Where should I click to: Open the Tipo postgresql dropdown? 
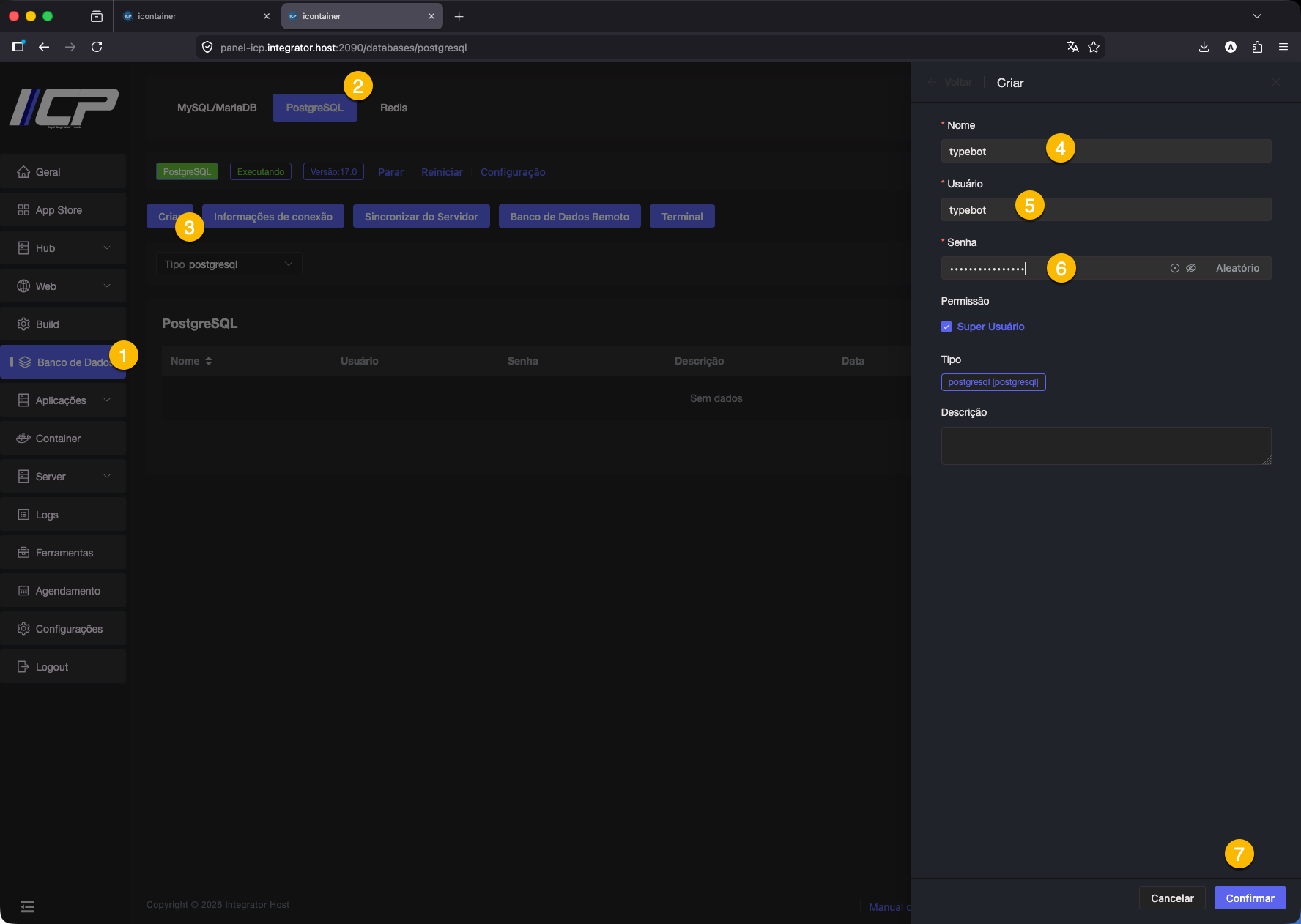229,264
